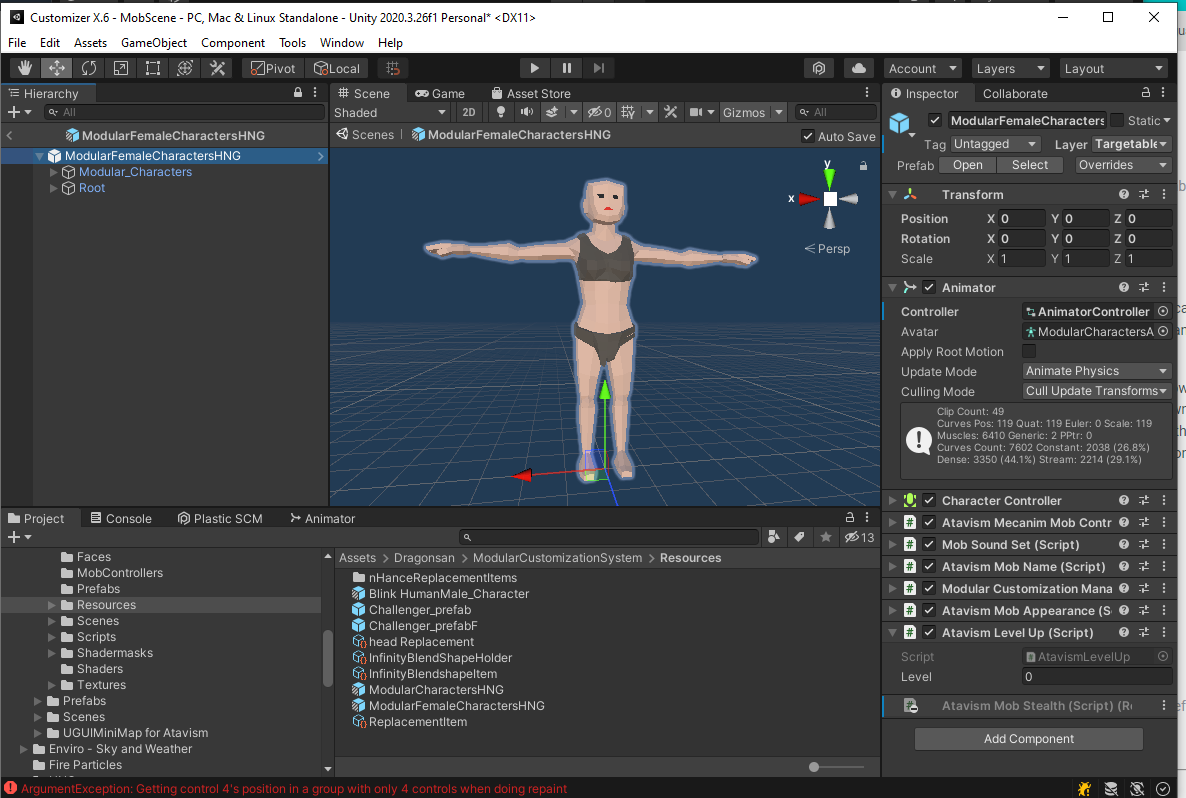Toggle 2D view mode in Scene
The width and height of the screenshot is (1186, 798).
coord(468,113)
